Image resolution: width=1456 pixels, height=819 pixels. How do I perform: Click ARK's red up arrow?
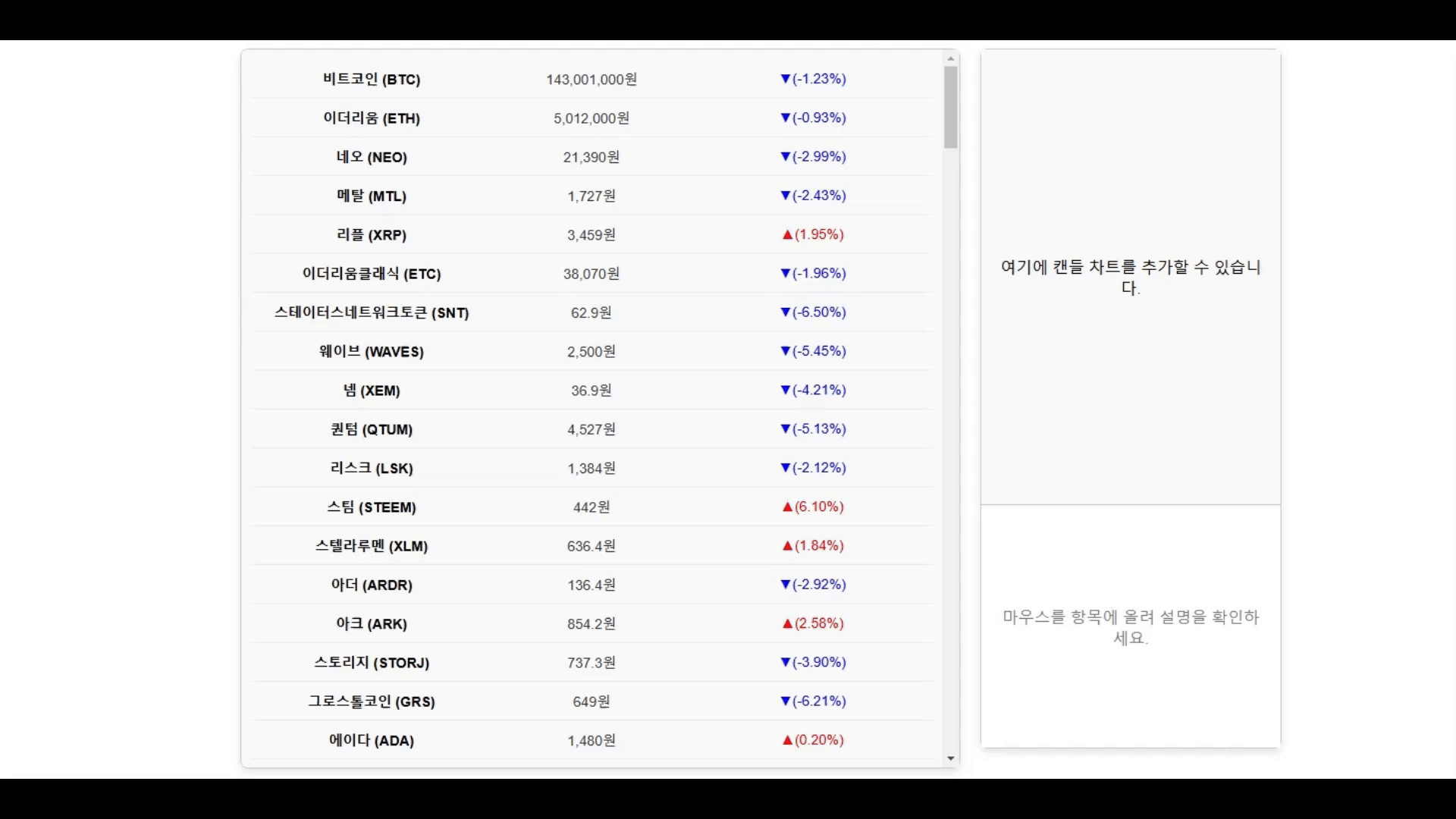(787, 624)
